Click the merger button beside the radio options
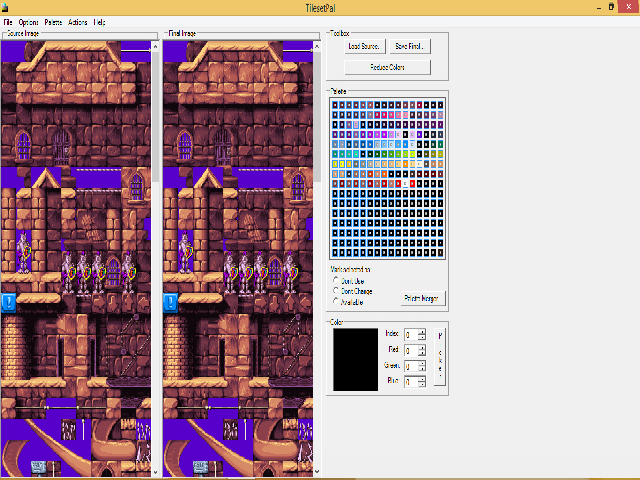The image size is (640, 480). coord(422,298)
